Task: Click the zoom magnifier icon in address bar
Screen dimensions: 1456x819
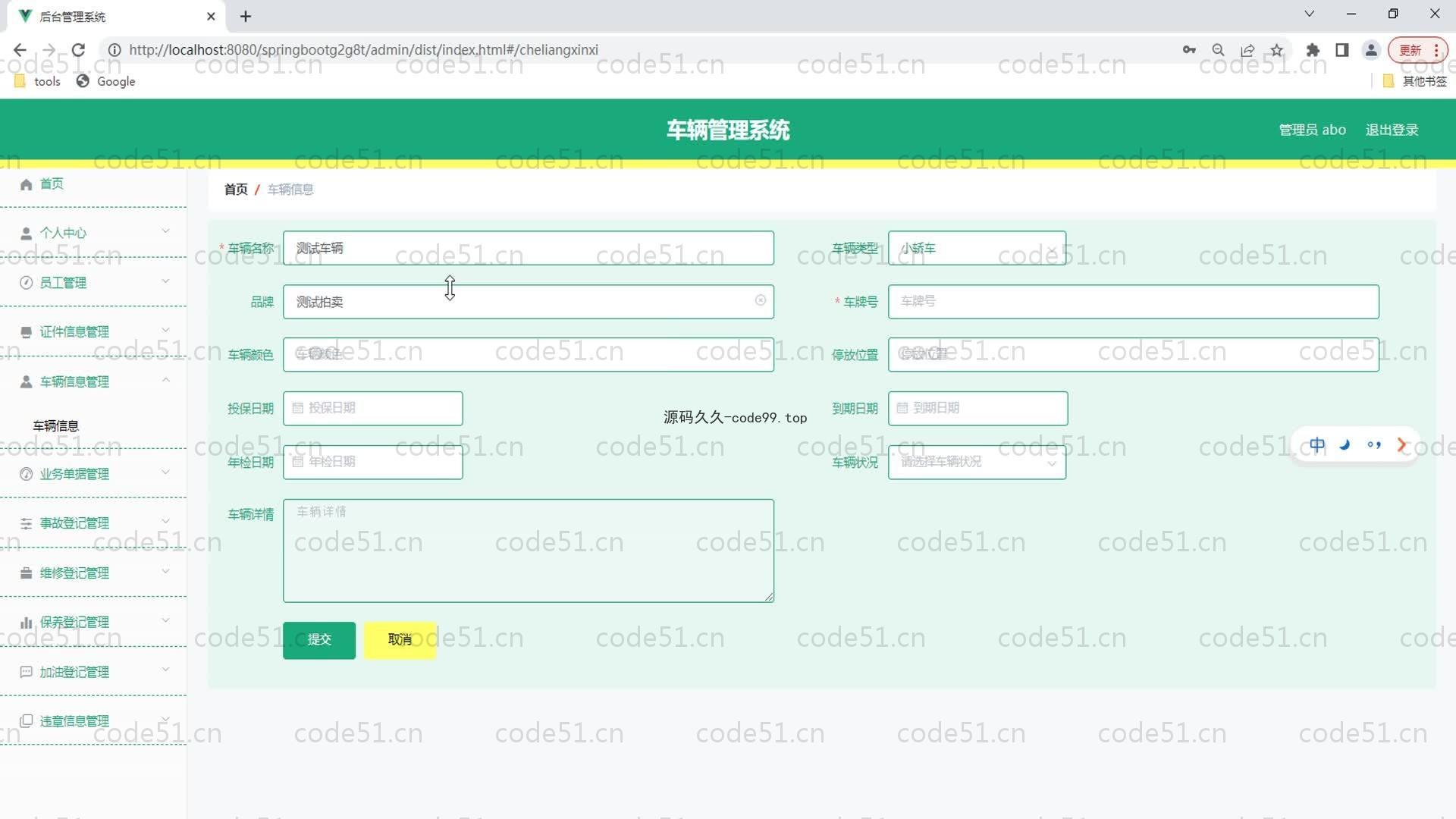Action: tap(1219, 50)
